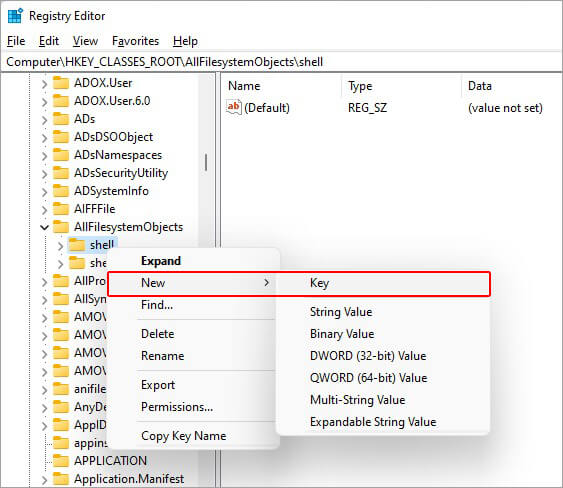Click the anifile folder icon
The height and width of the screenshot is (488, 563).
[x=61, y=389]
